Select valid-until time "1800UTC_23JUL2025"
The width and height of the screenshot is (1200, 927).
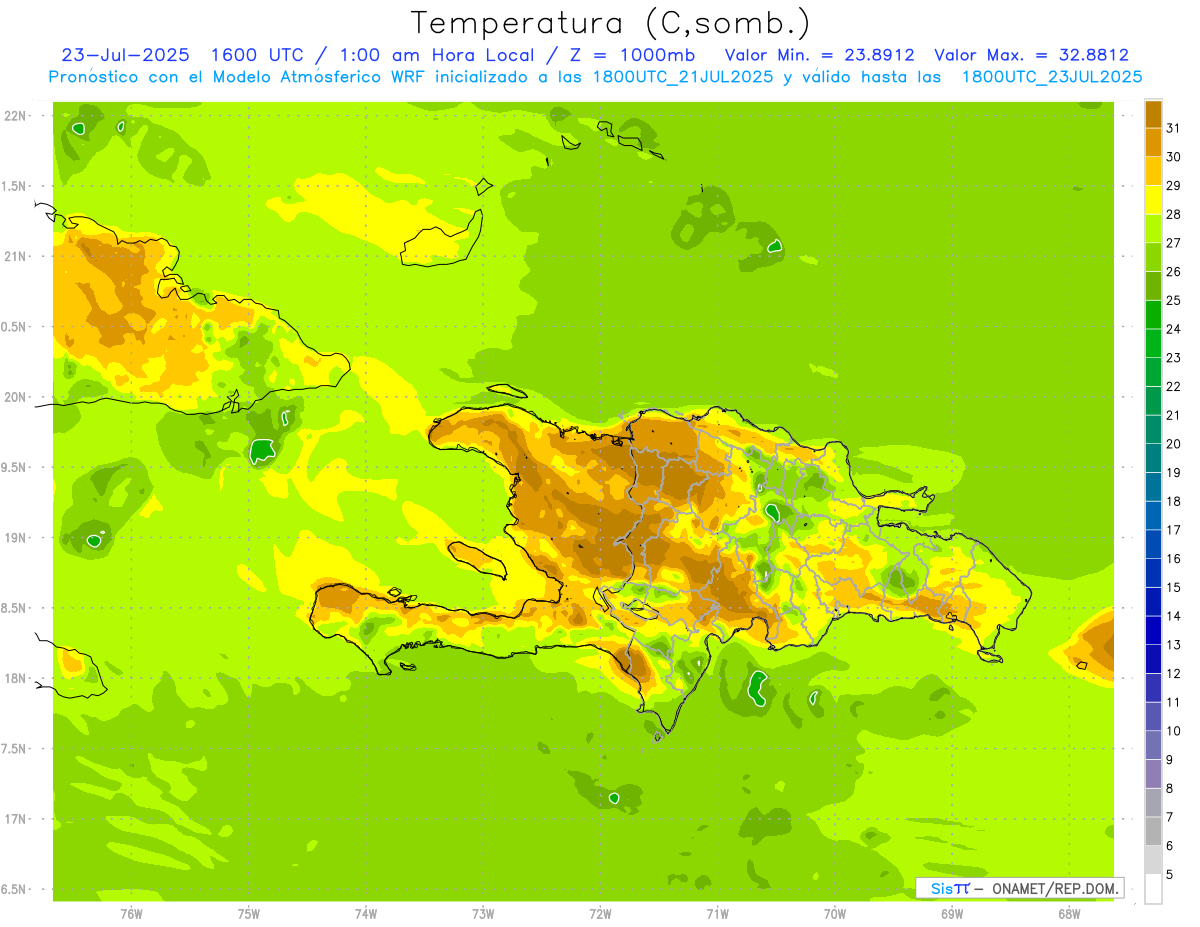1052,77
